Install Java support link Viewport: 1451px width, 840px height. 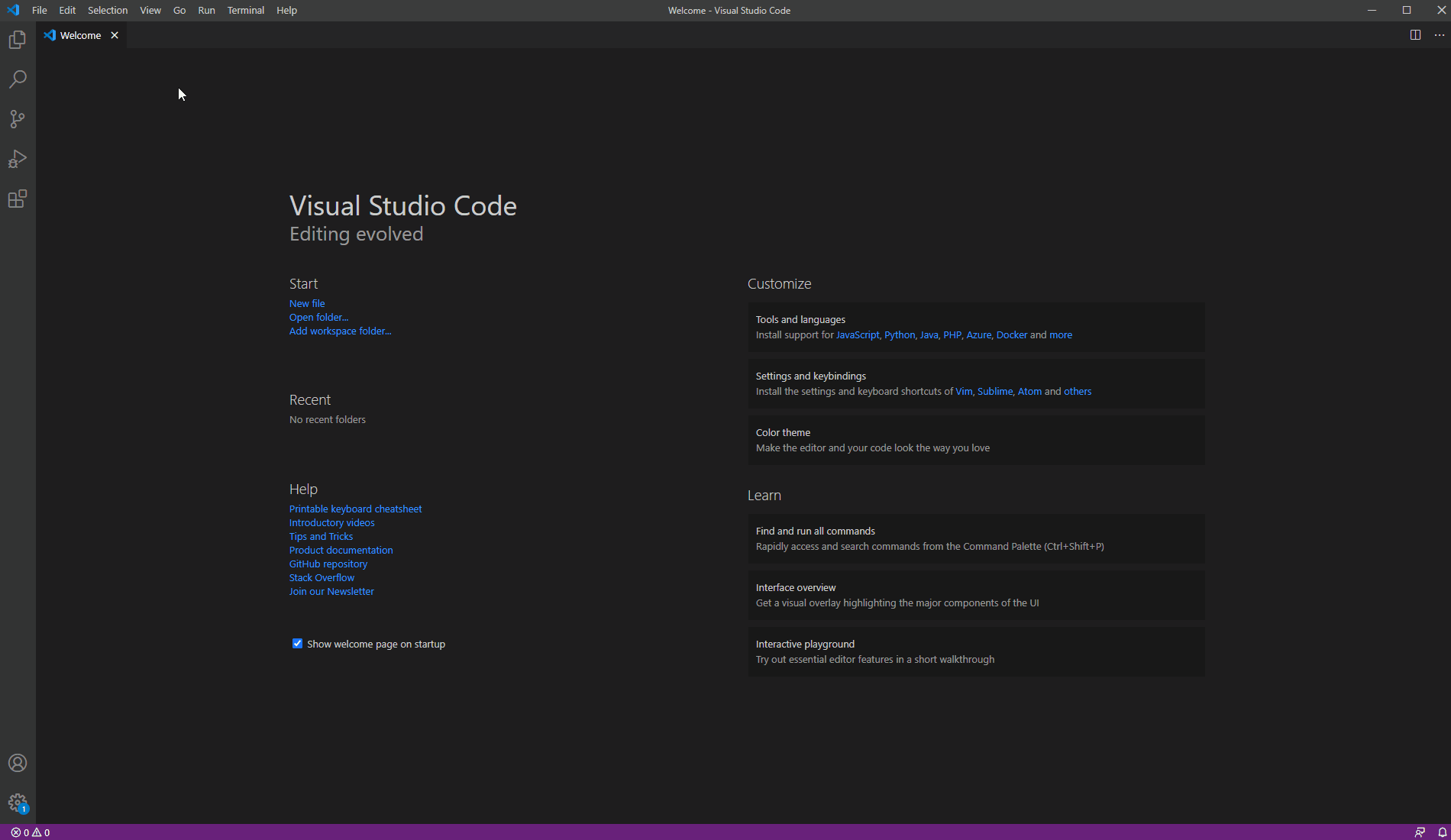point(929,334)
